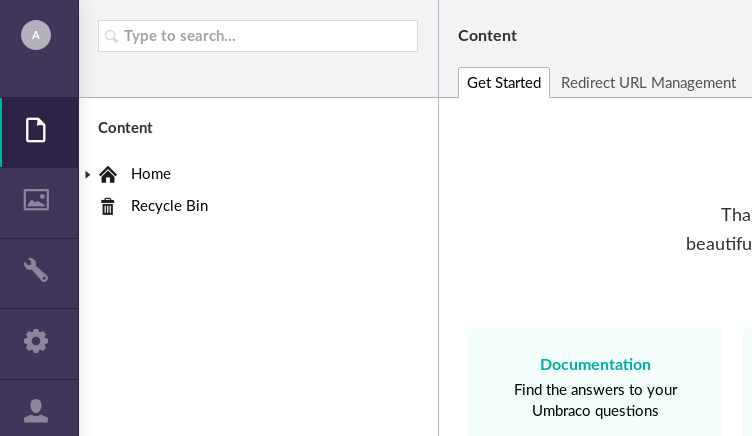Go to the Users section
The height and width of the screenshot is (436, 752).
click(36, 410)
